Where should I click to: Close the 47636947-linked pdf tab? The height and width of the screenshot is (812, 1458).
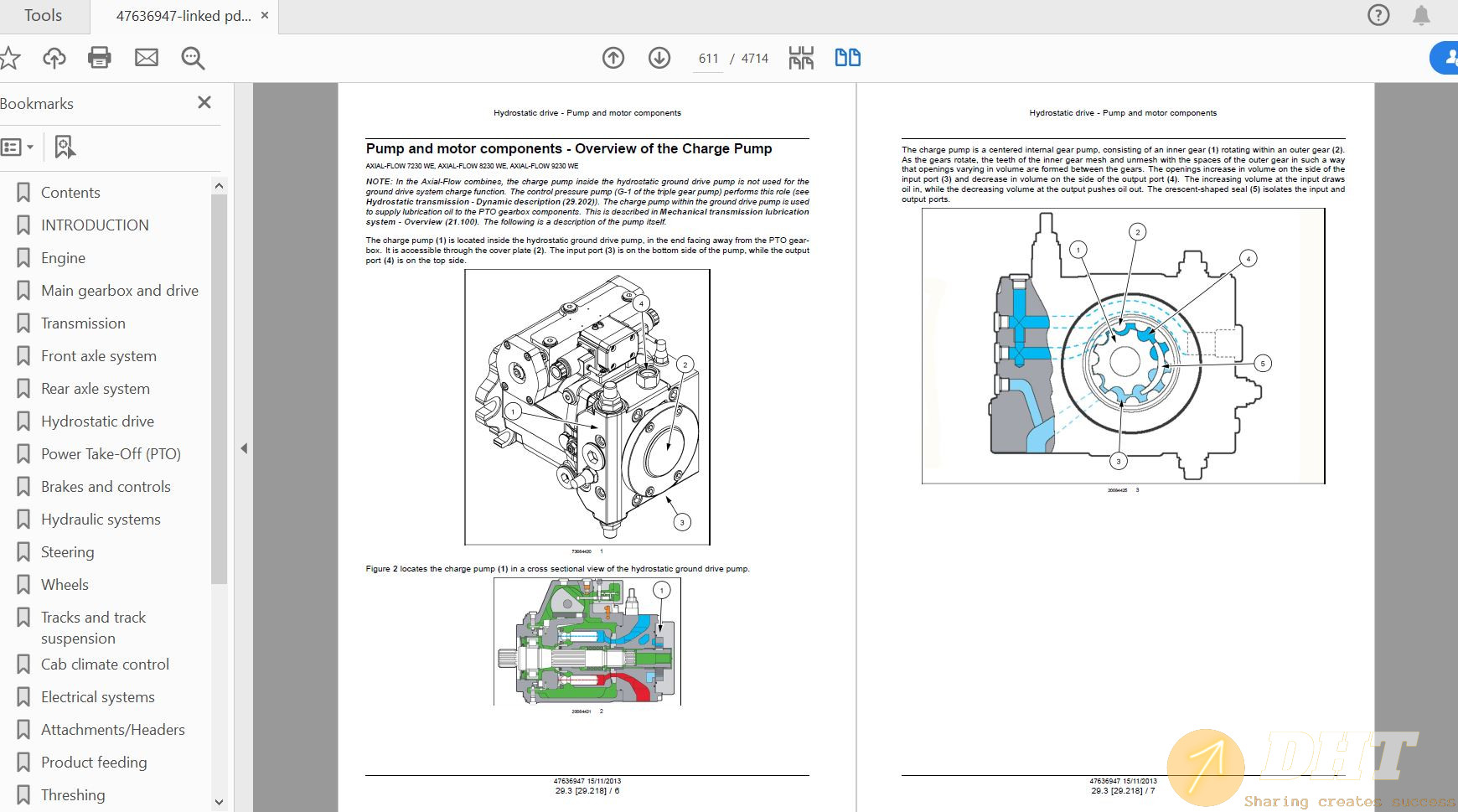tap(265, 15)
